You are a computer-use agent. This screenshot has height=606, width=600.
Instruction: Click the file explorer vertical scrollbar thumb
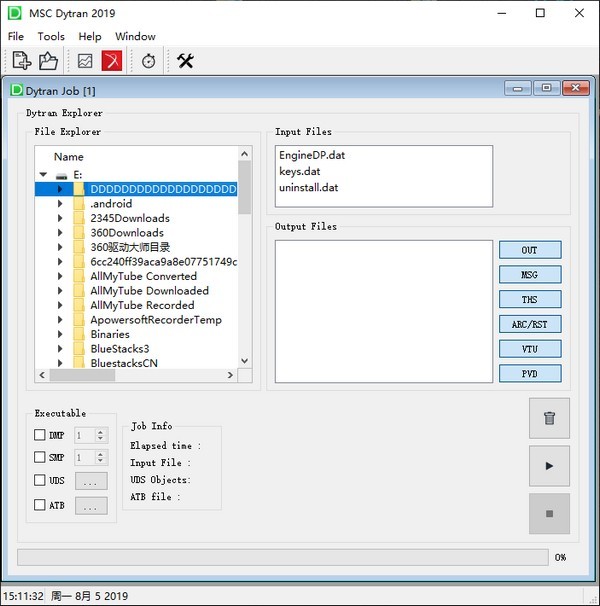pyautogui.click(x=244, y=187)
